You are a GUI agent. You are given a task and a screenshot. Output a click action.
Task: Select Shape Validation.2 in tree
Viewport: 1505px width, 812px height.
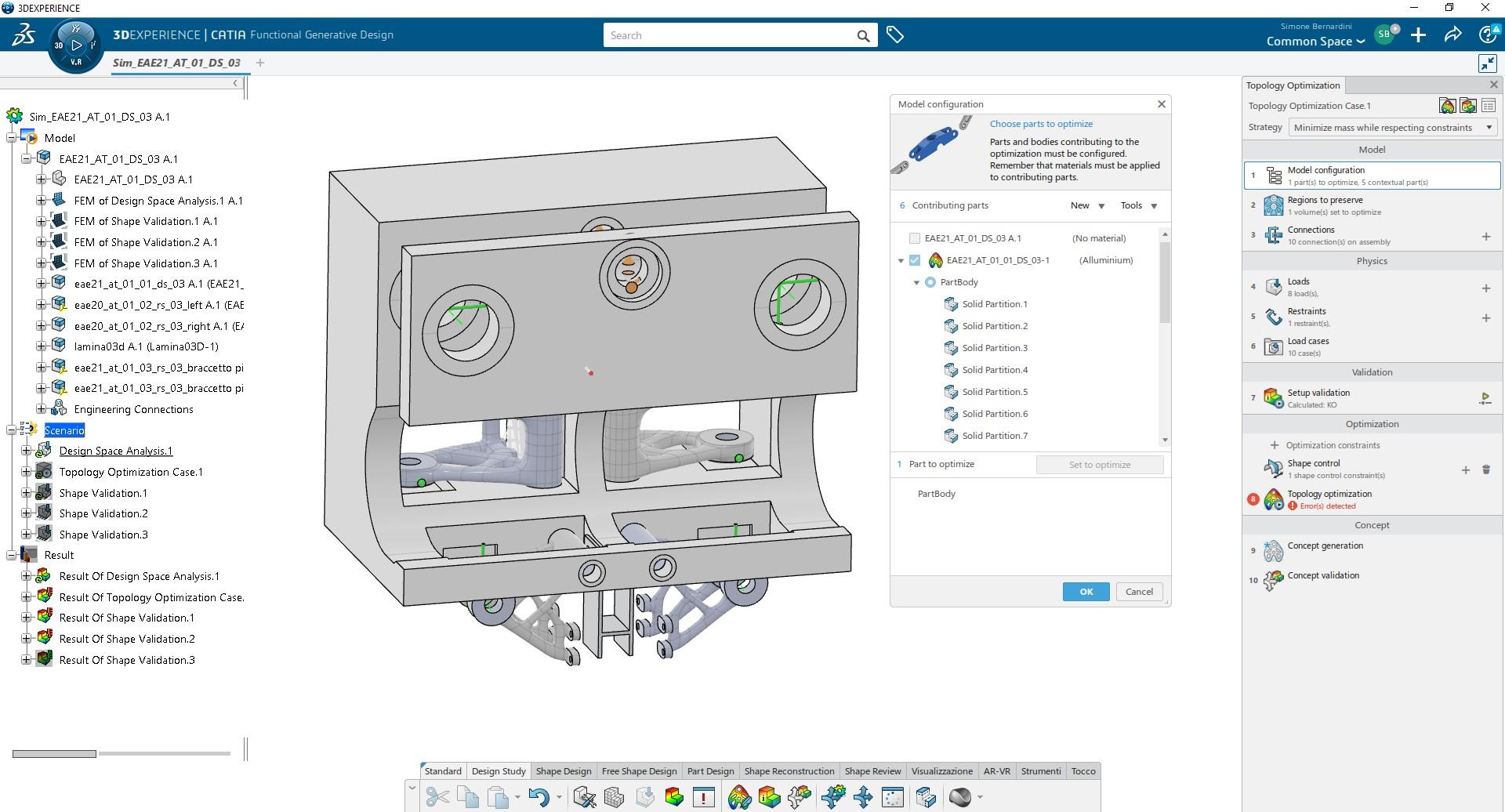103,513
